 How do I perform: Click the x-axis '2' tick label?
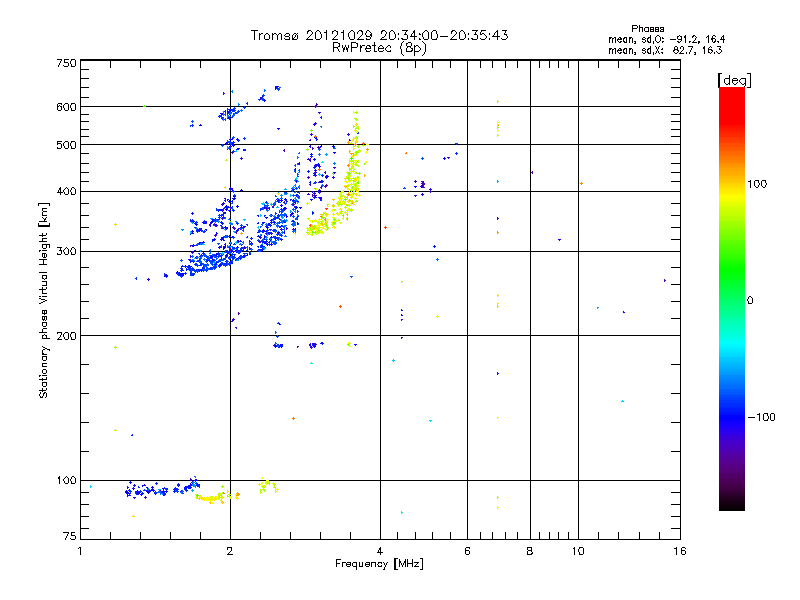point(230,551)
